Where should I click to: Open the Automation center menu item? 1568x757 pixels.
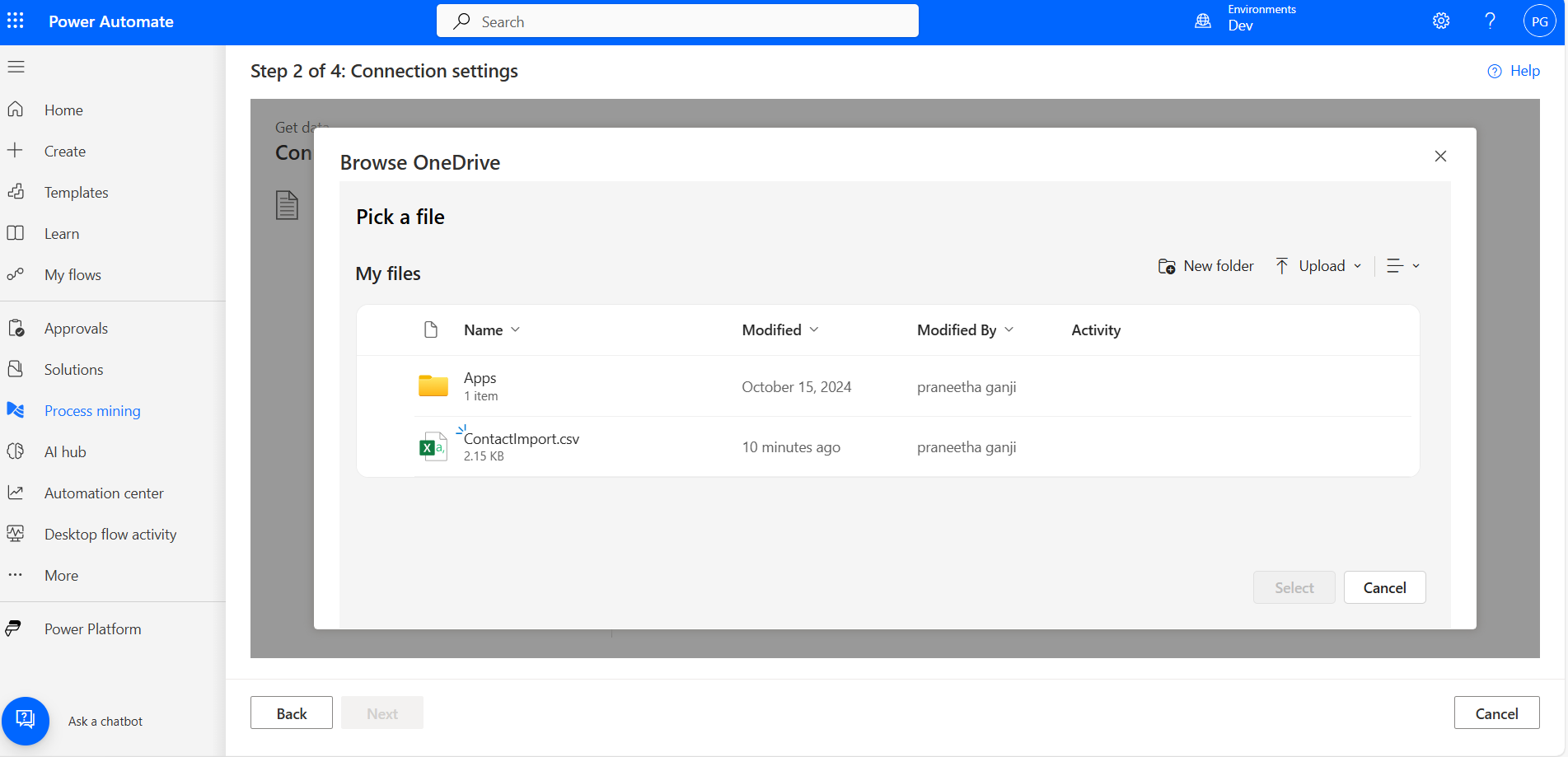(x=104, y=493)
